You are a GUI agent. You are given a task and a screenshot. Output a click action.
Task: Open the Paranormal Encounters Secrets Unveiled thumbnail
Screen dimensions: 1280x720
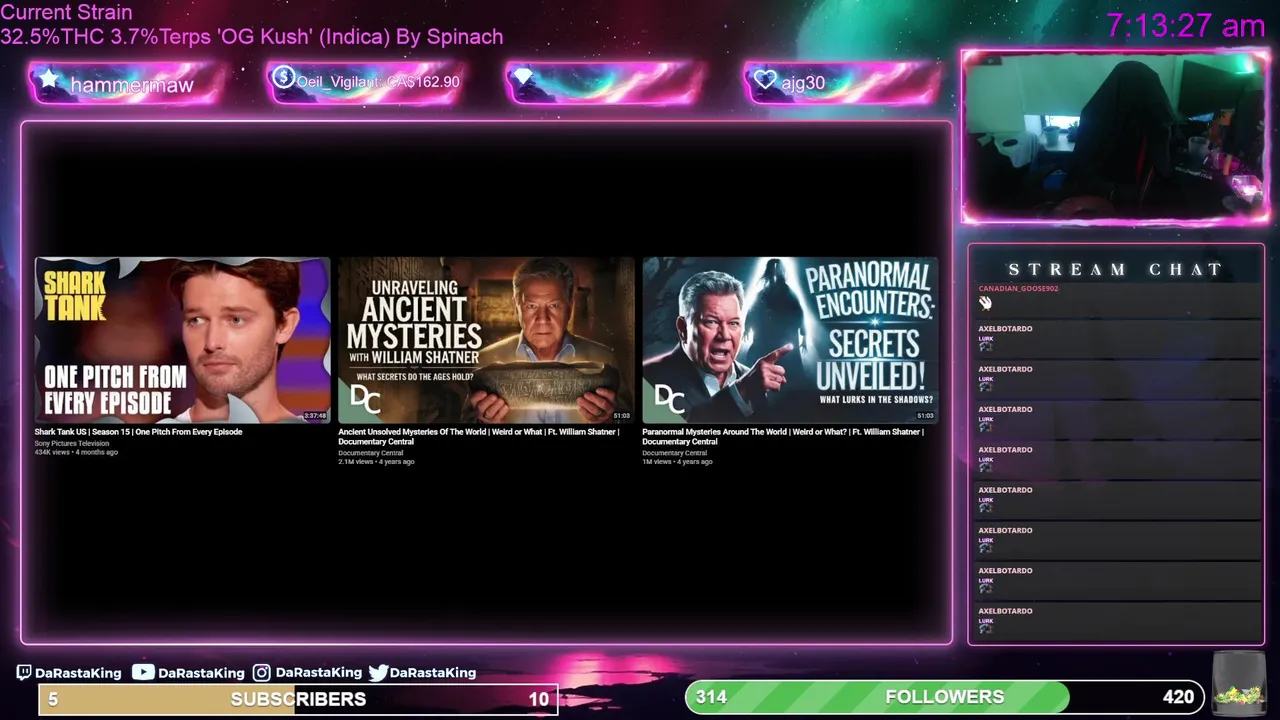click(790, 340)
